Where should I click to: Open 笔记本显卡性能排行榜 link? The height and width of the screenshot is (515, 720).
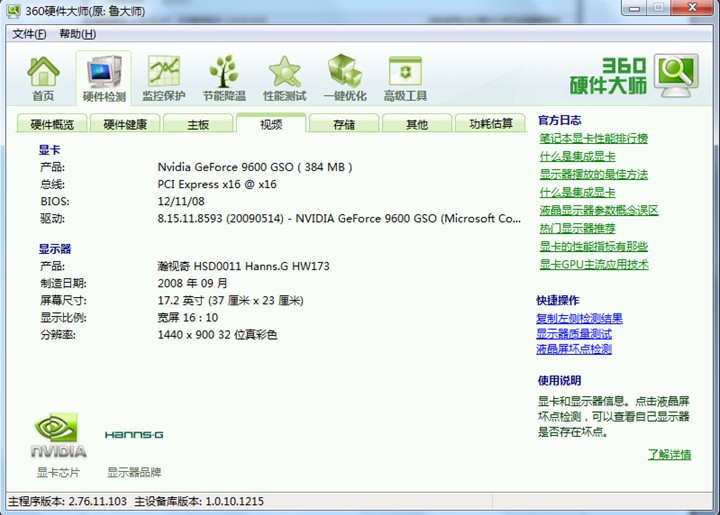[x=593, y=138]
